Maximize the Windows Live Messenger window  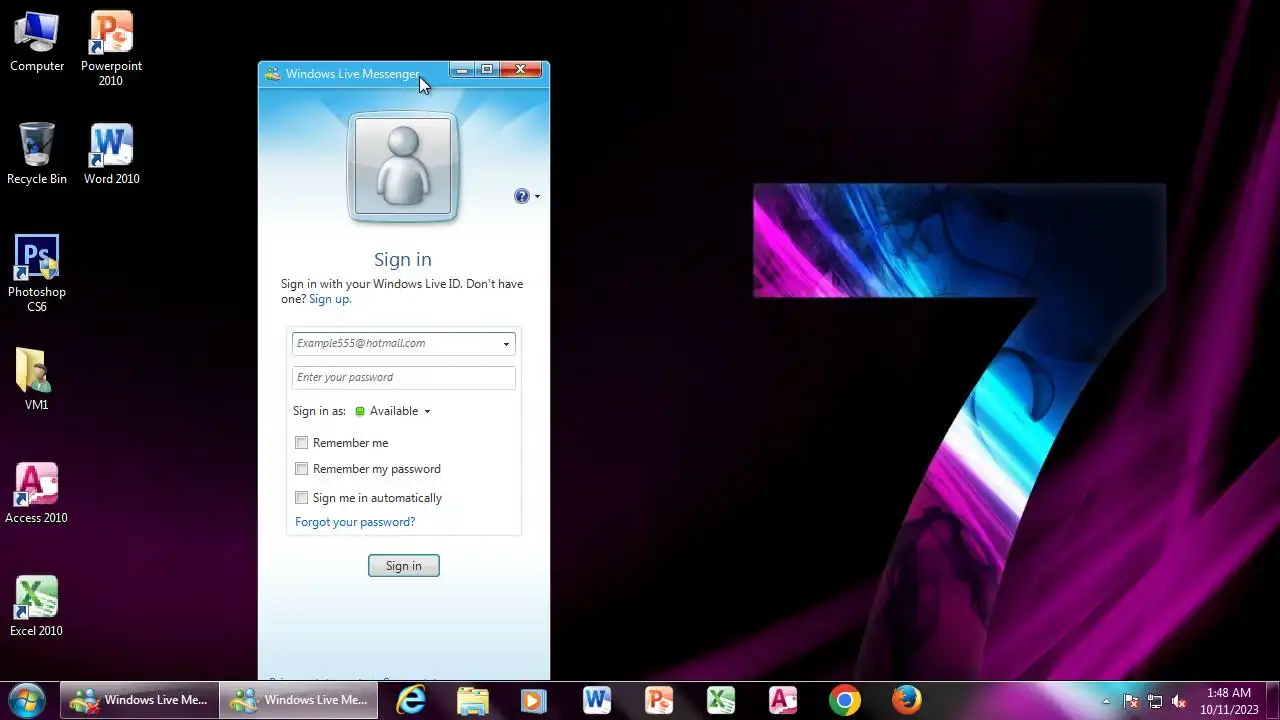(x=487, y=70)
